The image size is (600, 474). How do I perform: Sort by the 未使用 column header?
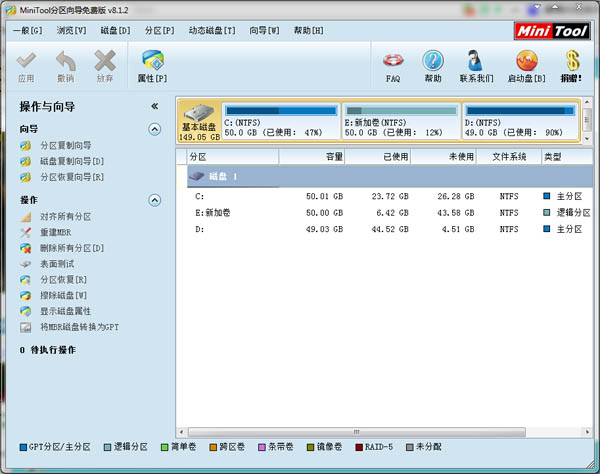(444, 157)
